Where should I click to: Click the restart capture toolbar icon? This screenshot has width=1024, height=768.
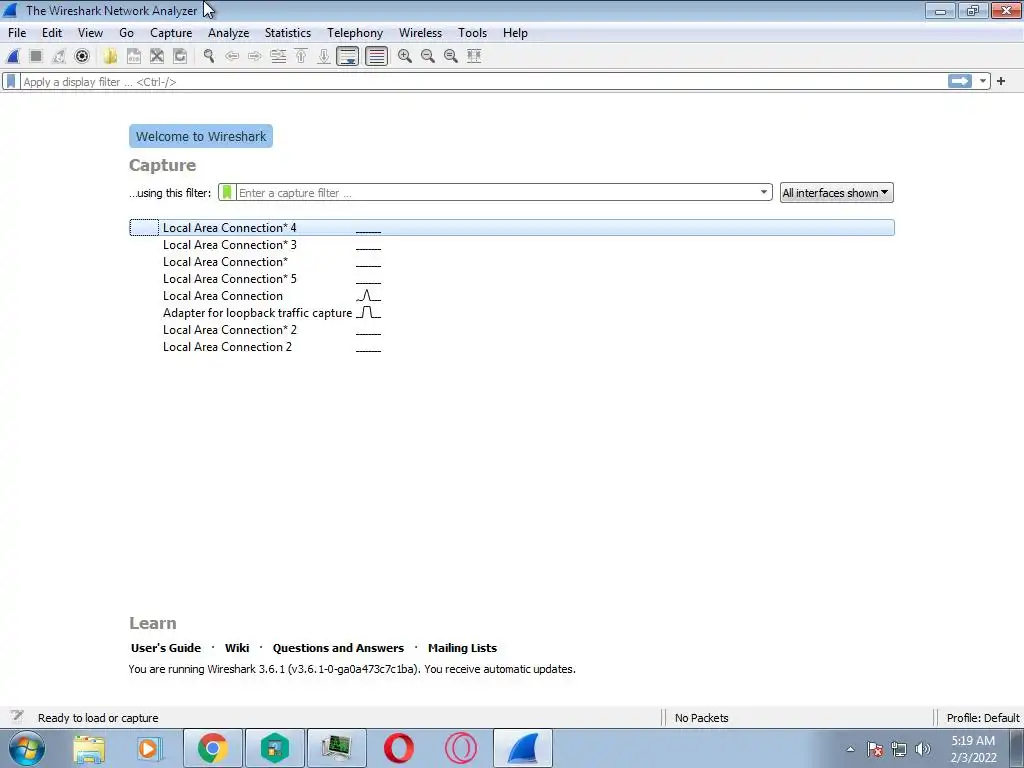click(59, 56)
